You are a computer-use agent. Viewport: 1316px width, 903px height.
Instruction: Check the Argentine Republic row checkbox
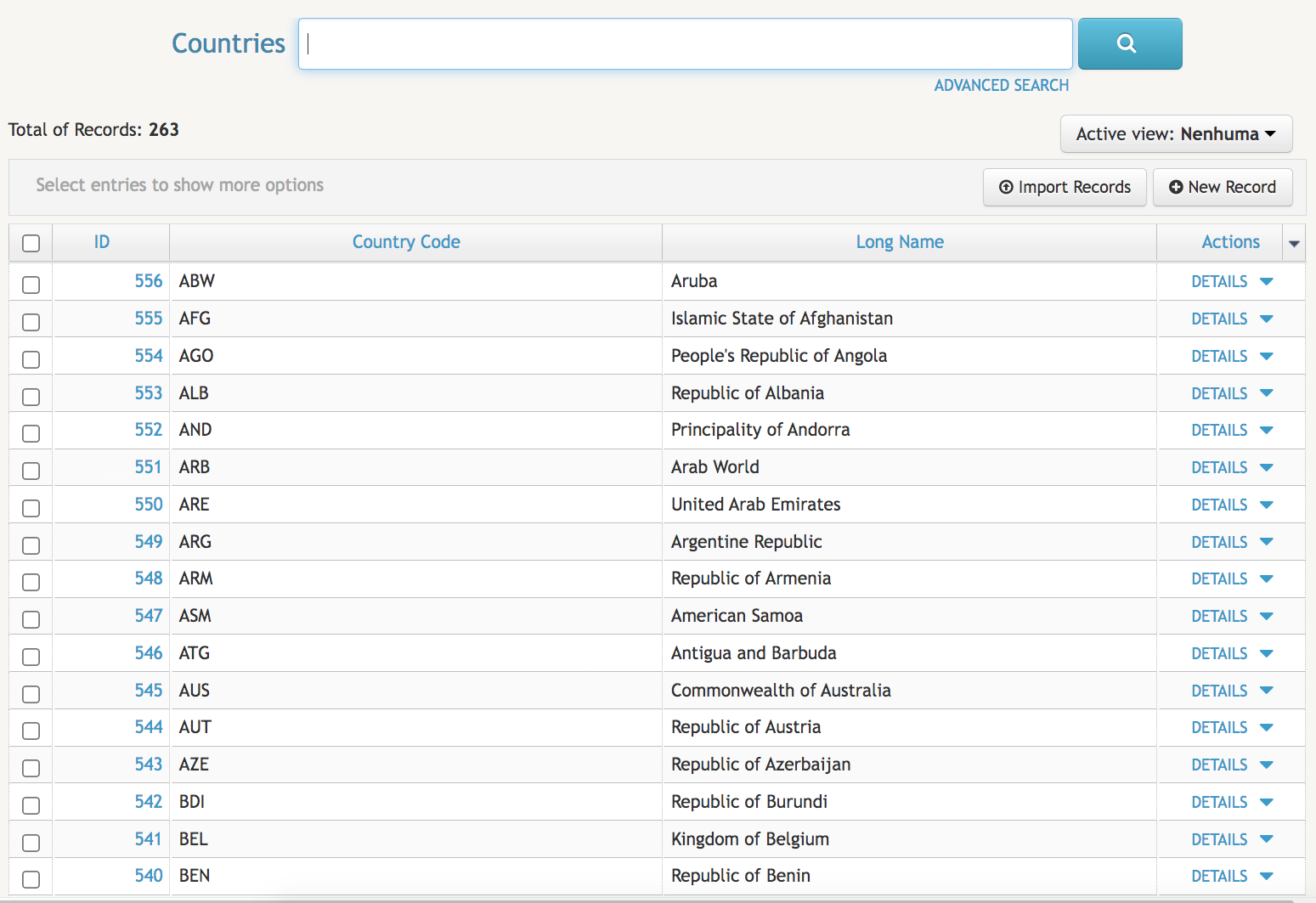pos(31,545)
